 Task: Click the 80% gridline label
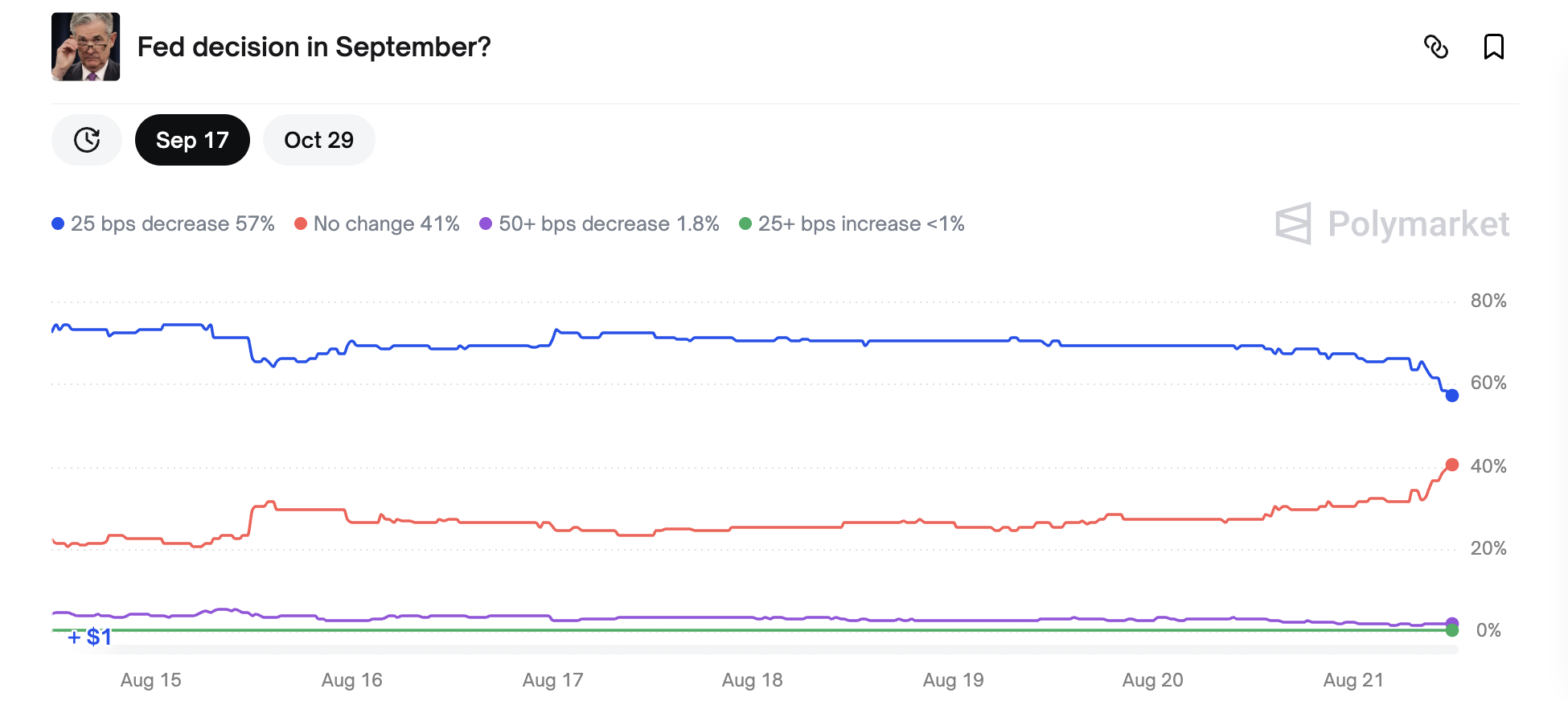[1487, 301]
